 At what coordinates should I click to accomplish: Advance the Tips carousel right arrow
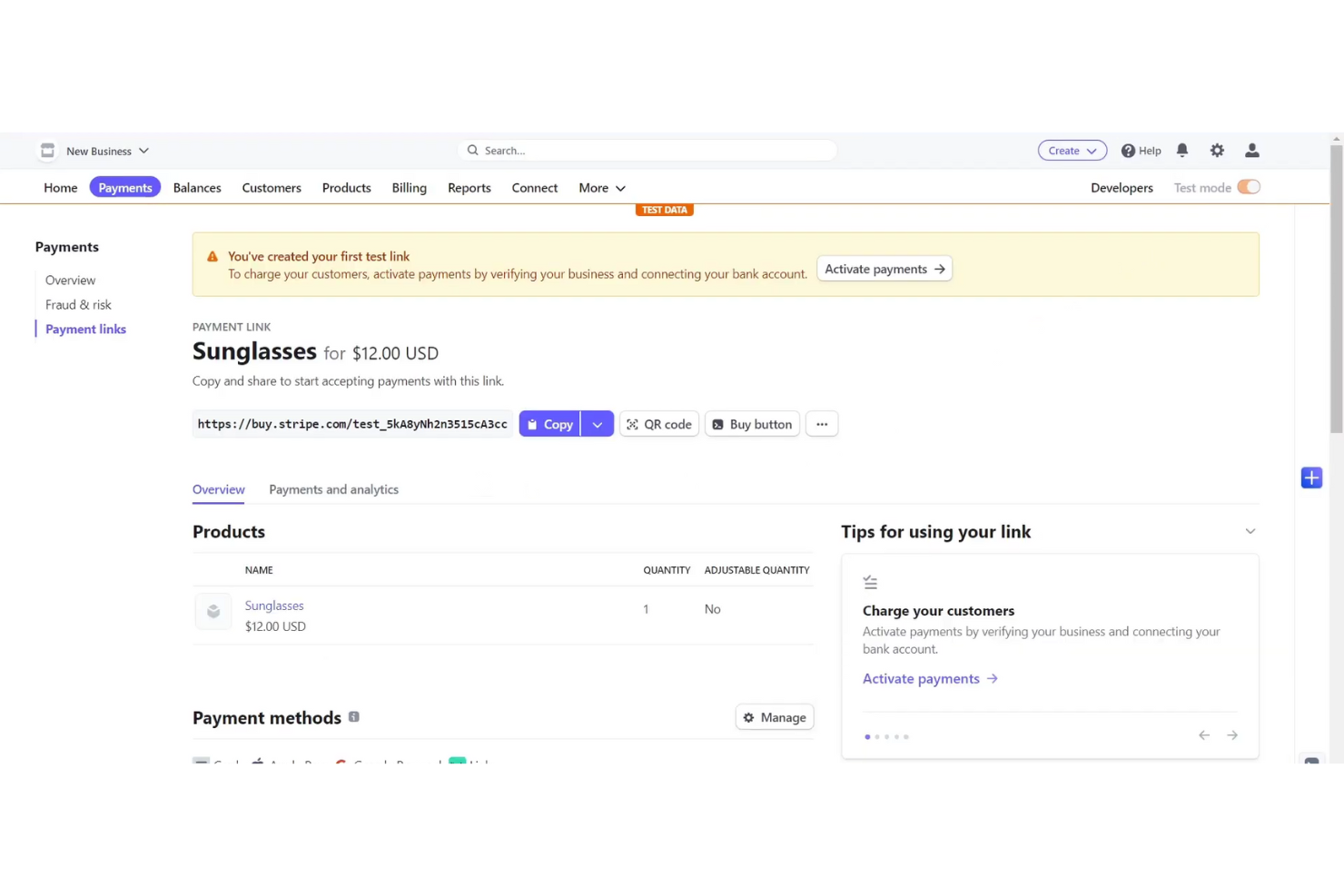point(1231,735)
